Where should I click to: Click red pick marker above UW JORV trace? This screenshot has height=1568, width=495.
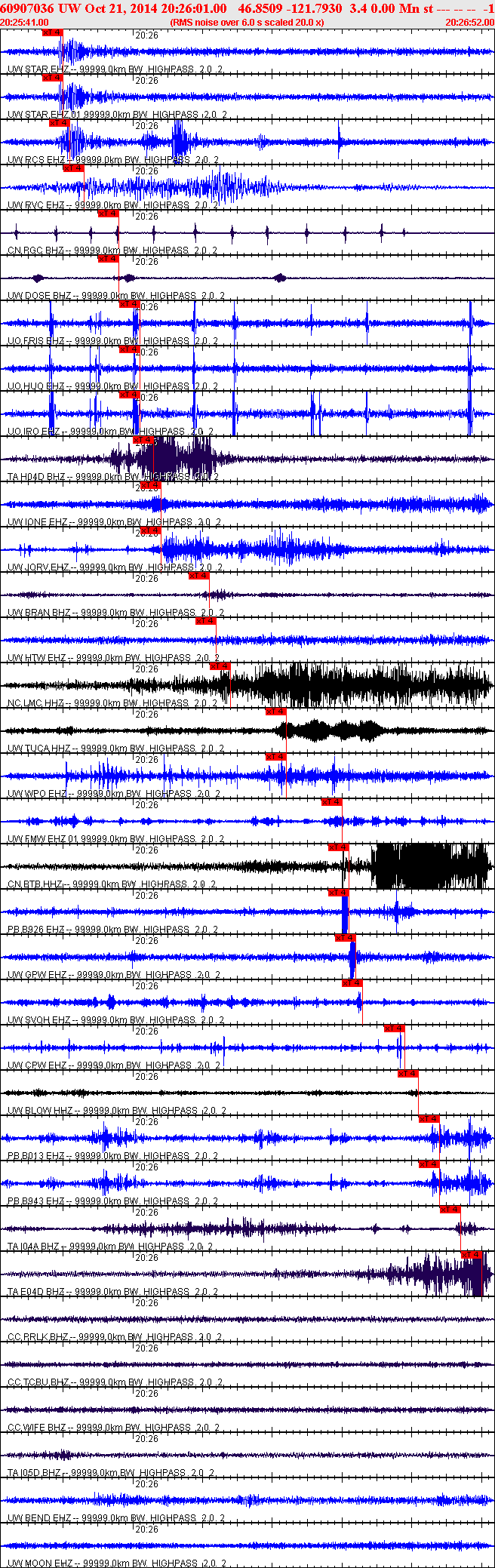pyautogui.click(x=151, y=530)
